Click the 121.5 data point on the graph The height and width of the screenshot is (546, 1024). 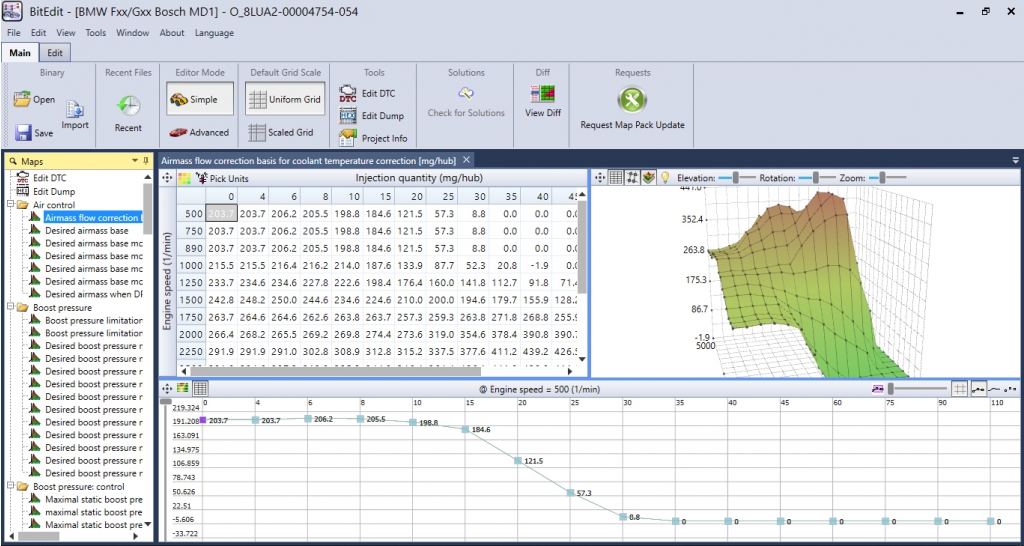click(x=518, y=460)
